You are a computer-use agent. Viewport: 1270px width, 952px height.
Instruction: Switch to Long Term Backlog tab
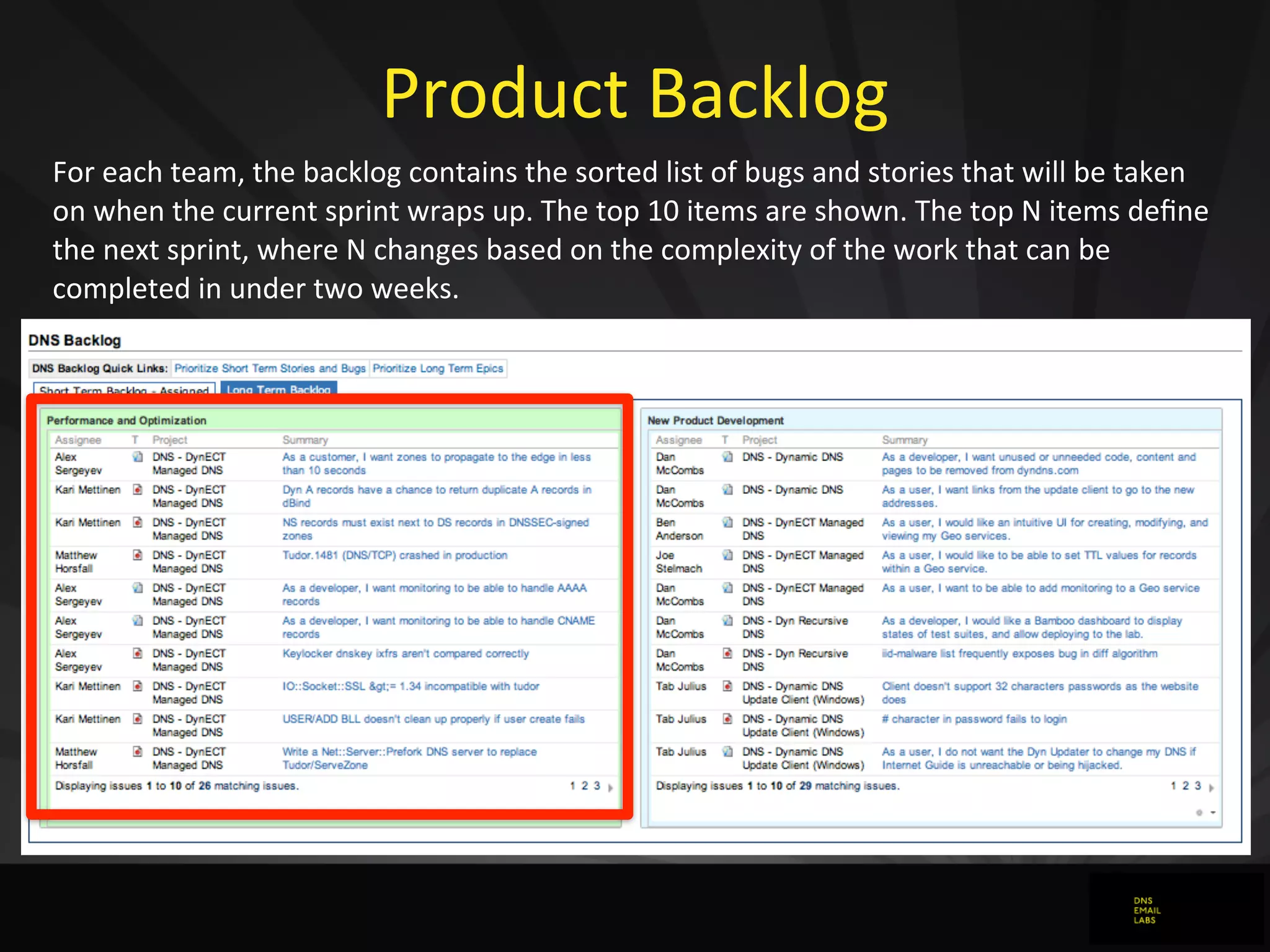pos(278,389)
